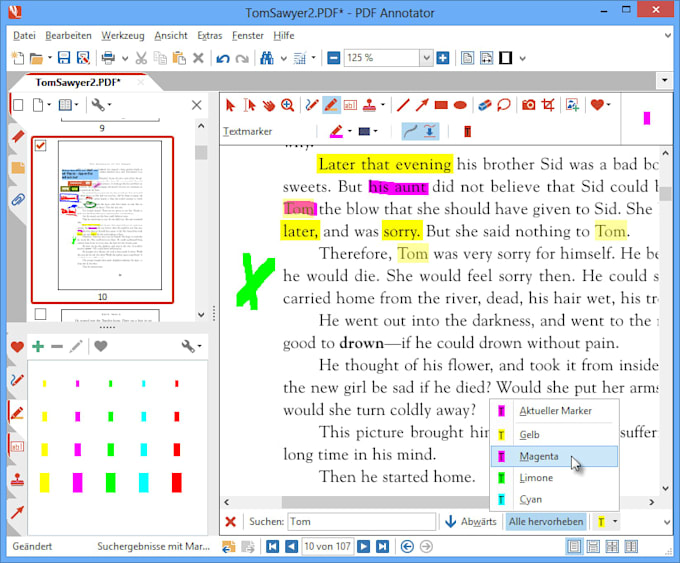Click the Abwärts search direction button
This screenshot has height=563, width=680.
pyautogui.click(x=471, y=521)
